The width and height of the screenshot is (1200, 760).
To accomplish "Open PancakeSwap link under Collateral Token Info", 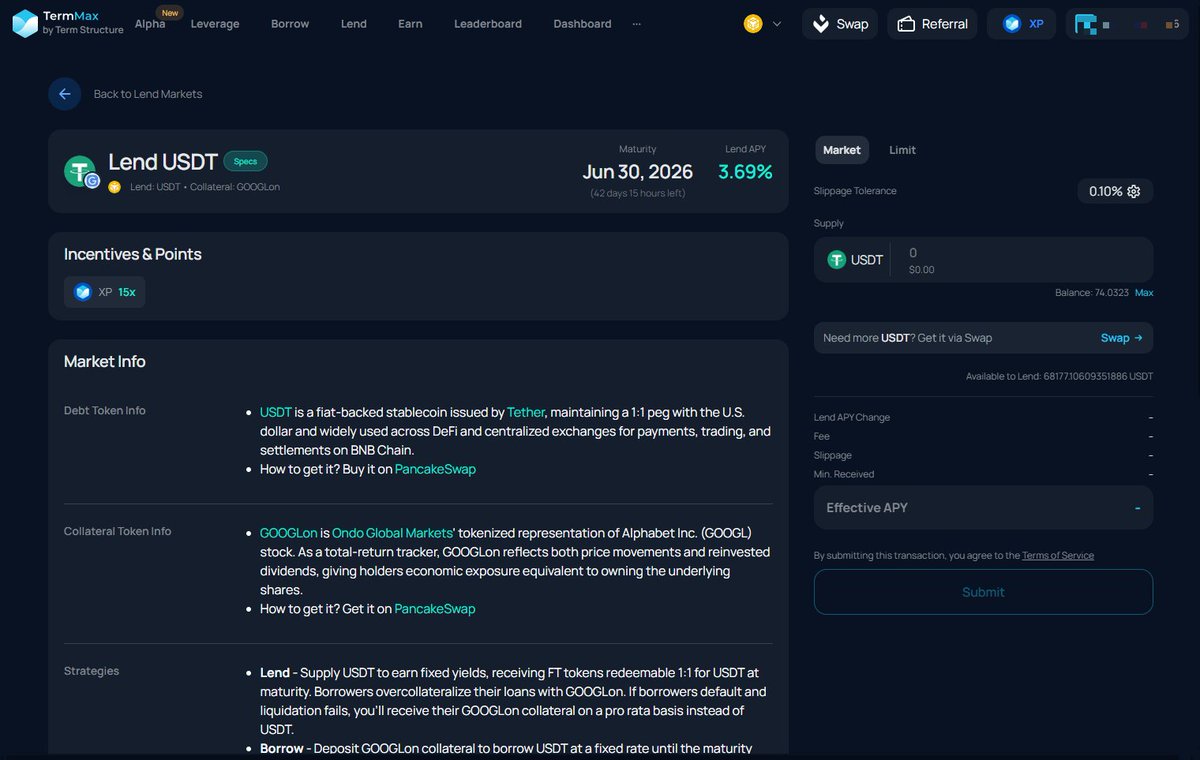I will point(435,609).
